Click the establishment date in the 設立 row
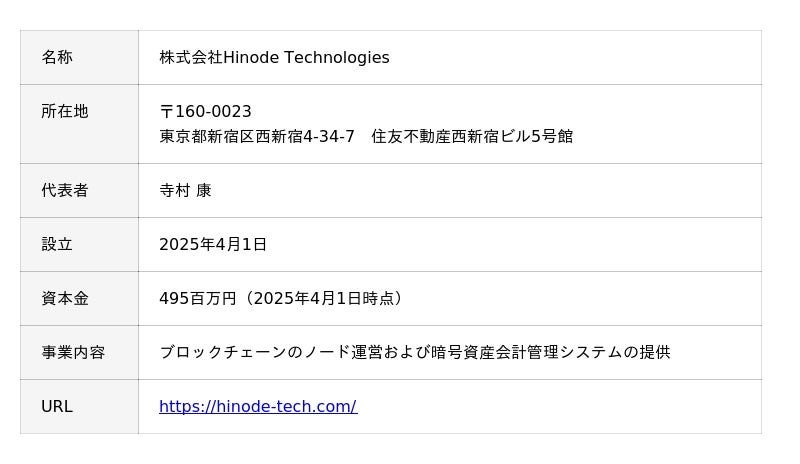 (x=213, y=244)
